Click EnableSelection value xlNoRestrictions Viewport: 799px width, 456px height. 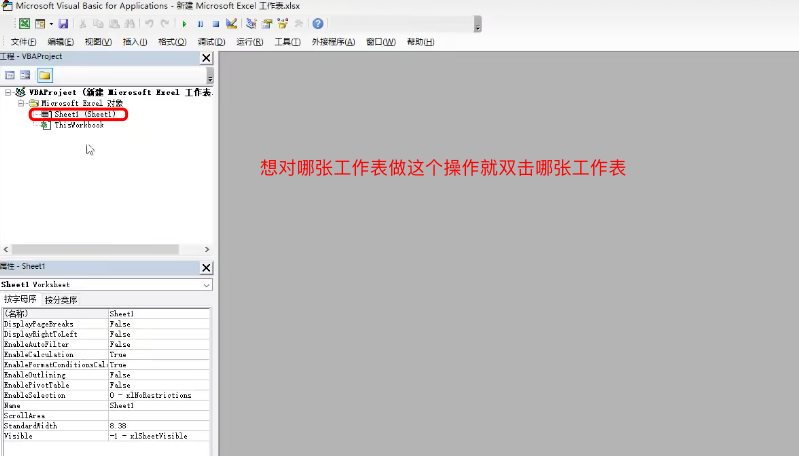coord(159,395)
